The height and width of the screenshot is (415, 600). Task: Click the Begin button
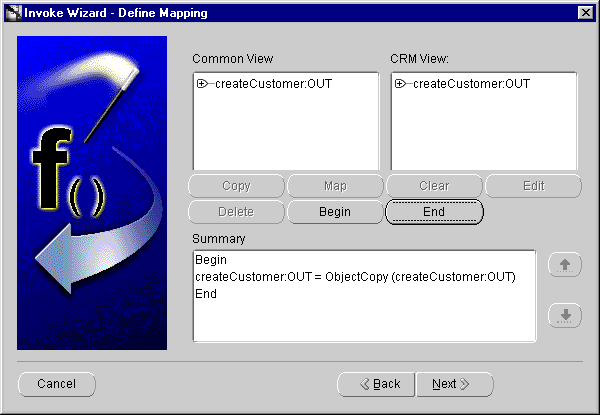point(335,212)
